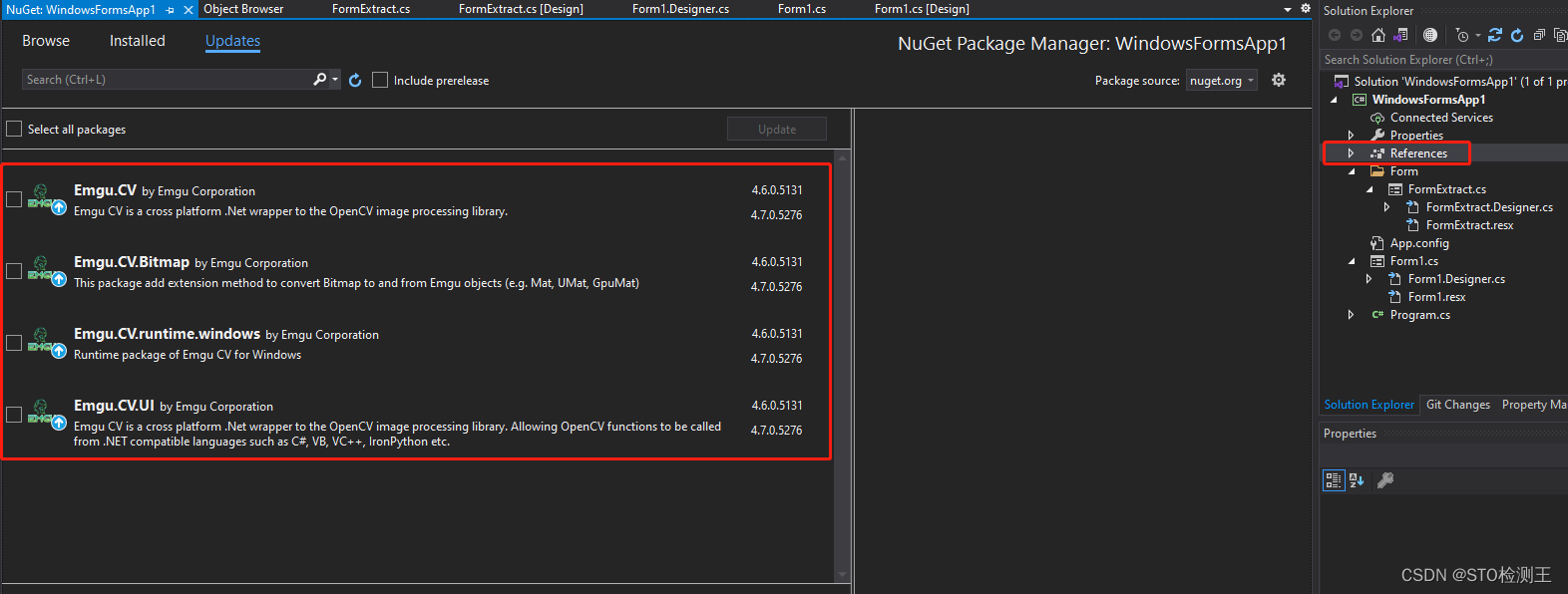Viewport: 1568px width, 594px height.
Task: Collapse the FormExtract.cs node
Action: point(1370,189)
